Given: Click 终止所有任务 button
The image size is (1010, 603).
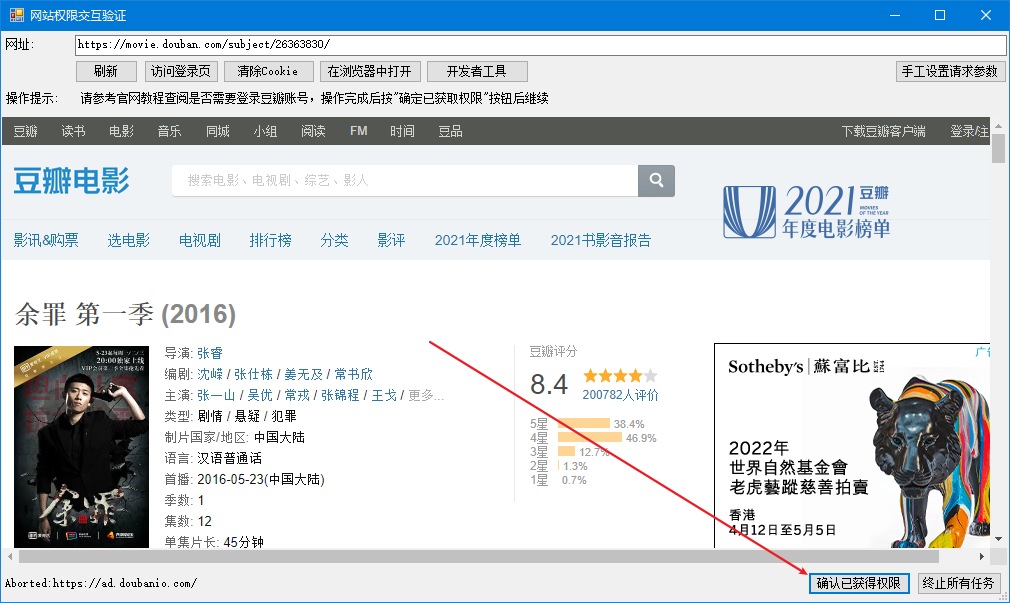Looking at the screenshot, I should [x=958, y=583].
